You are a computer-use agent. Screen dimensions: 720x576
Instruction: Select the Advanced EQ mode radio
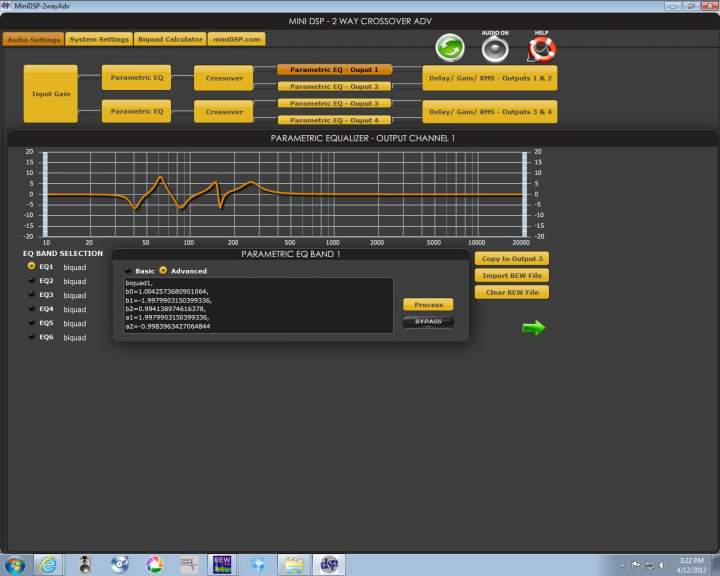[163, 270]
